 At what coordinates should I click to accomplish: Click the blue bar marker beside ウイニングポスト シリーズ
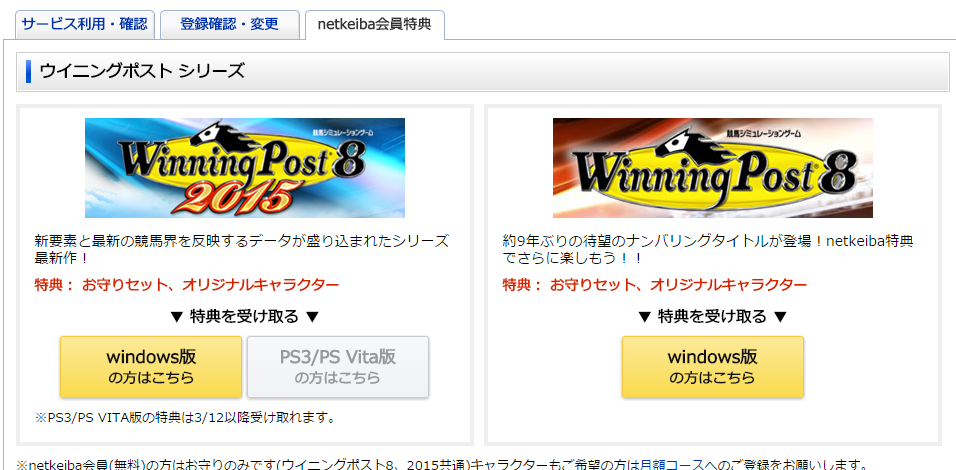pos(29,71)
